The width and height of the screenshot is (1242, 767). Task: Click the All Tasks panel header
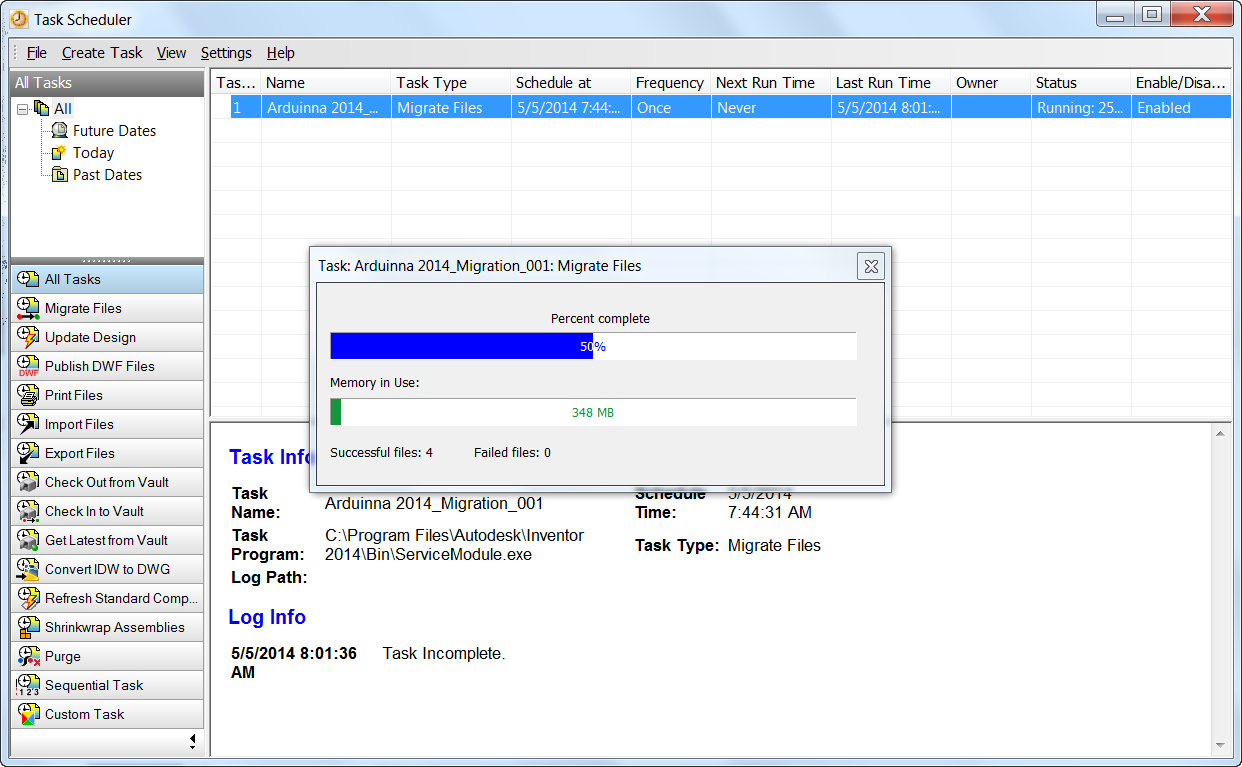pyautogui.click(x=107, y=83)
